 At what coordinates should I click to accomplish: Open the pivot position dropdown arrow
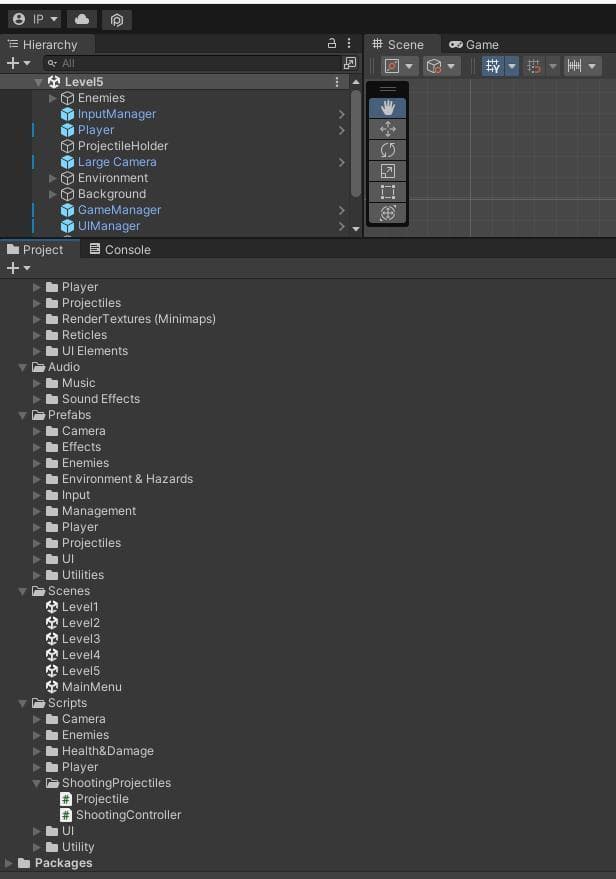(409, 66)
